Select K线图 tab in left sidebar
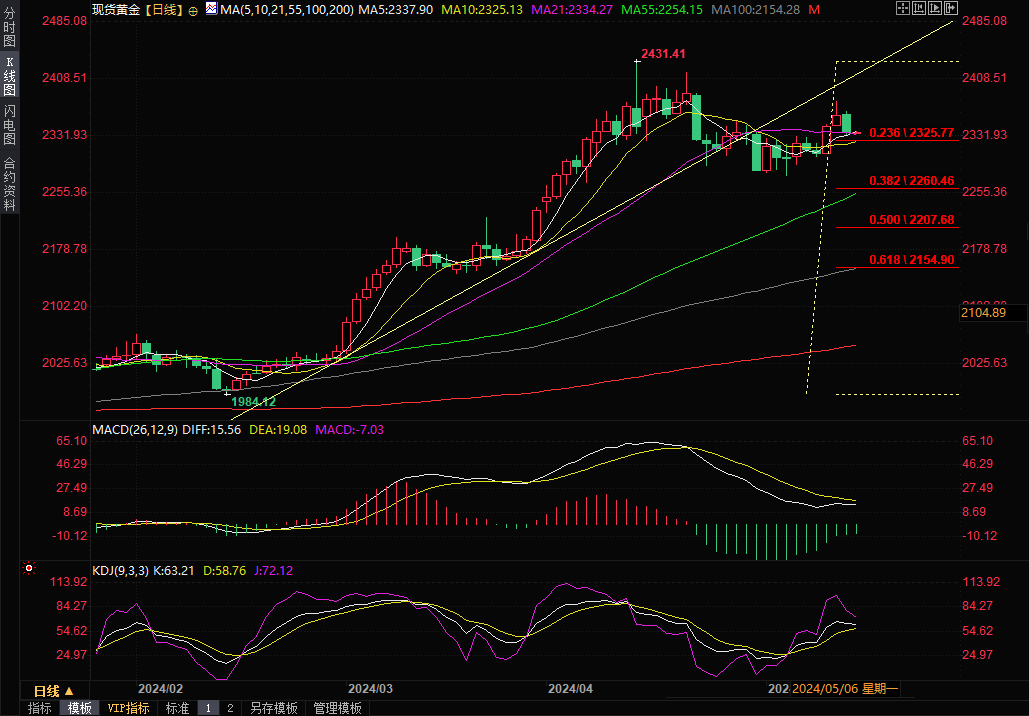 (9, 76)
